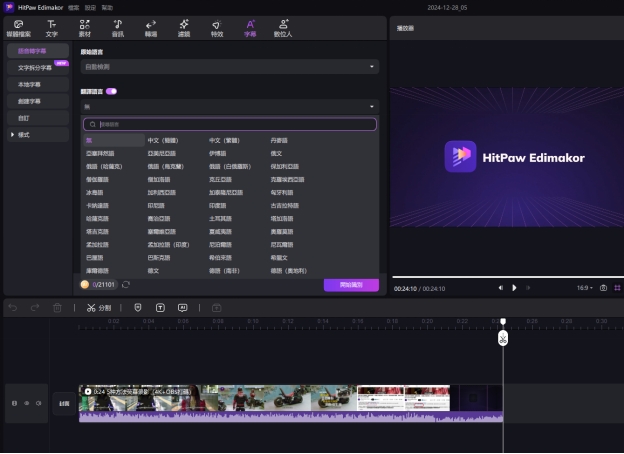Switch to the 本地字幕 sidebar tab
The image size is (624, 454).
(x=37, y=84)
